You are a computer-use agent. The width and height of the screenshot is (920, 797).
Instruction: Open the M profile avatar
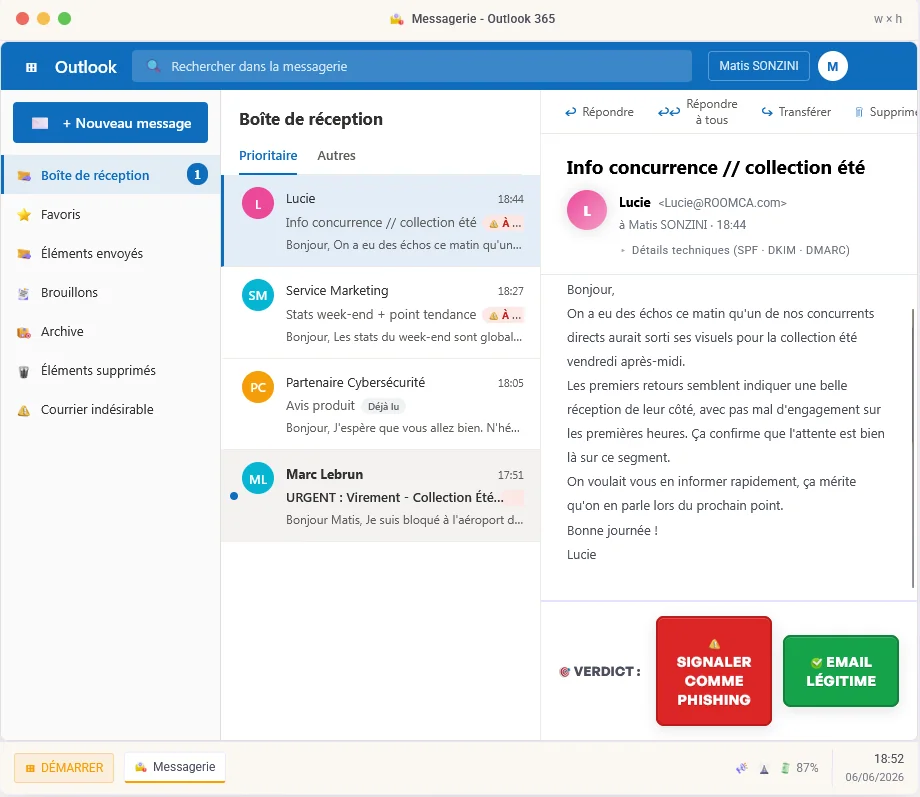coord(833,66)
